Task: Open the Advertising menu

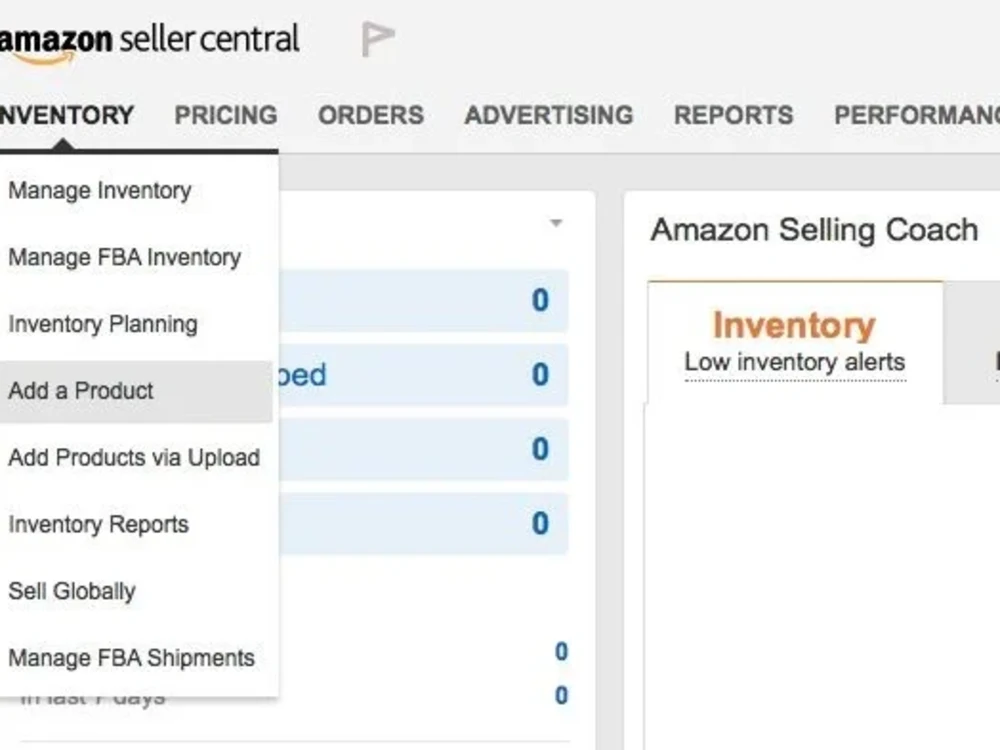Action: tap(549, 115)
